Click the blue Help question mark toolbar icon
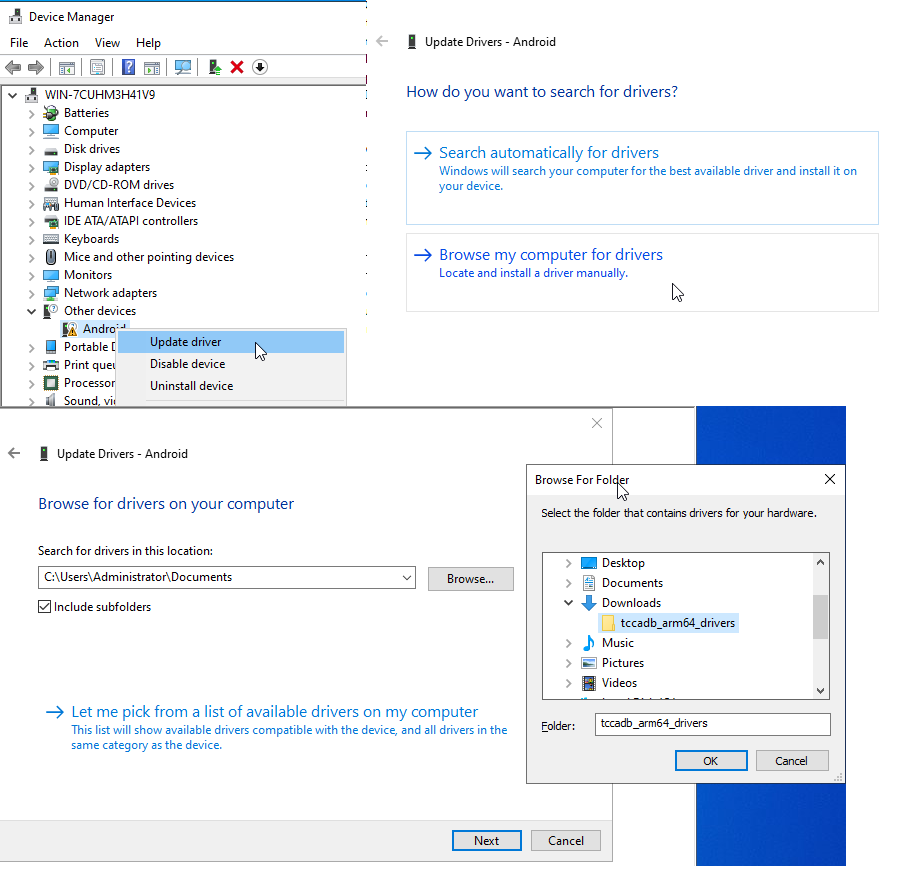Screen dimensions: 914x896 coord(128,68)
